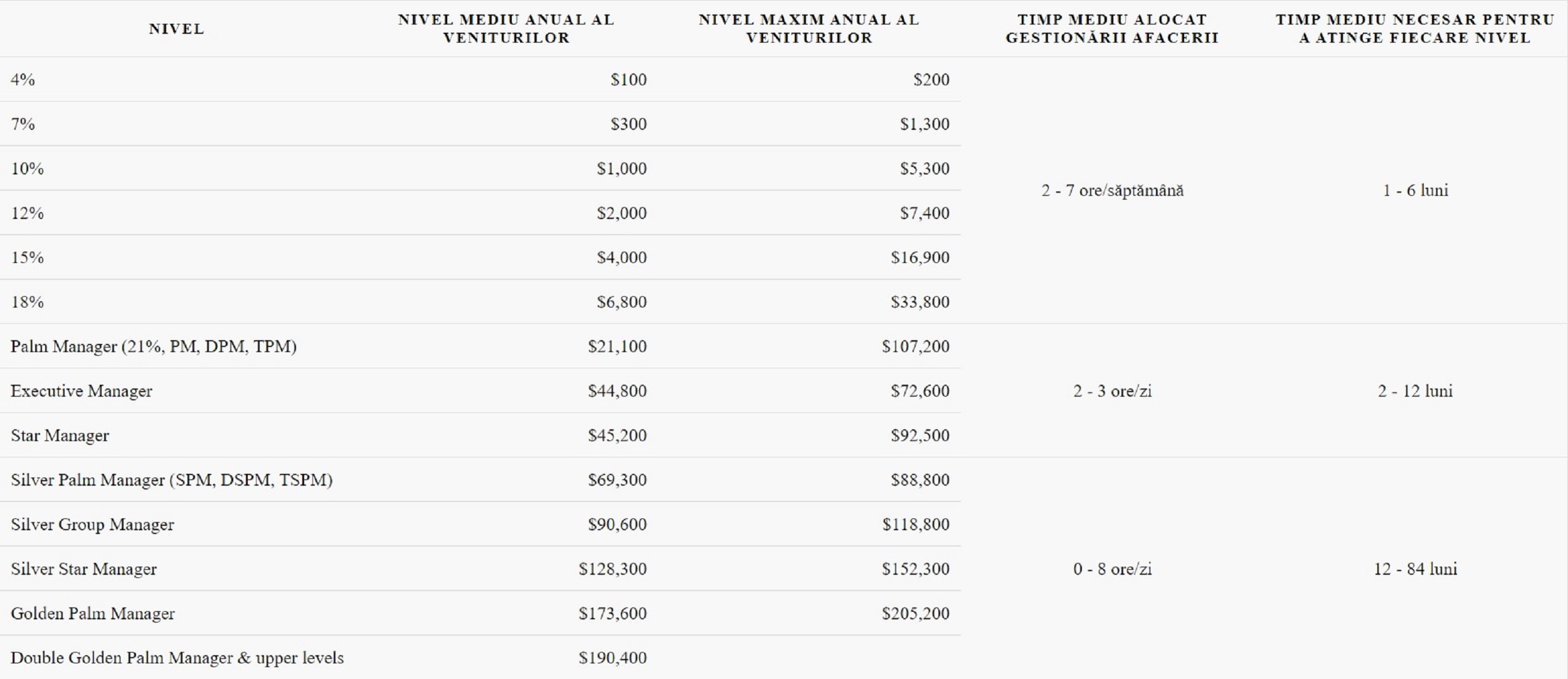Click the Star Manager level cell

[60, 436]
